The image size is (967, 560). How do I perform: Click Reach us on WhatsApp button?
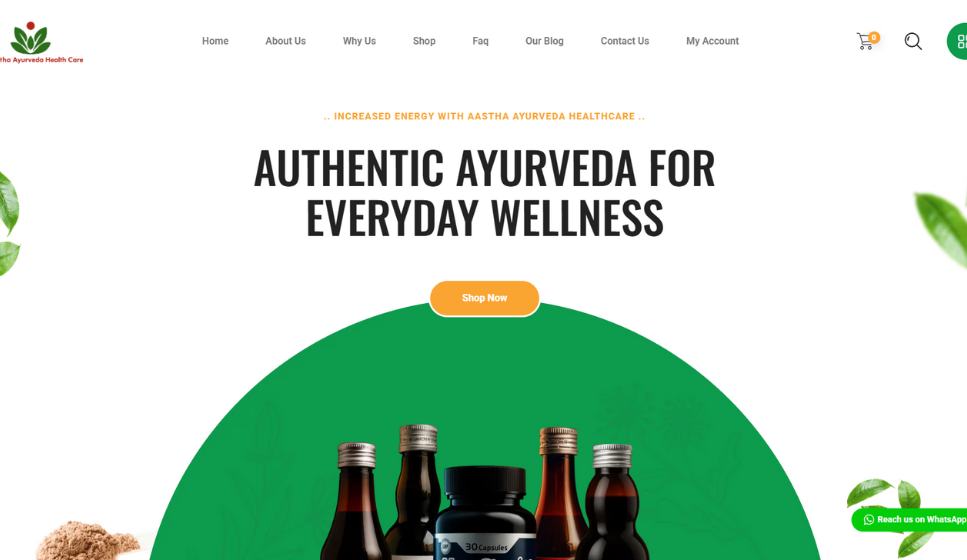pos(909,520)
